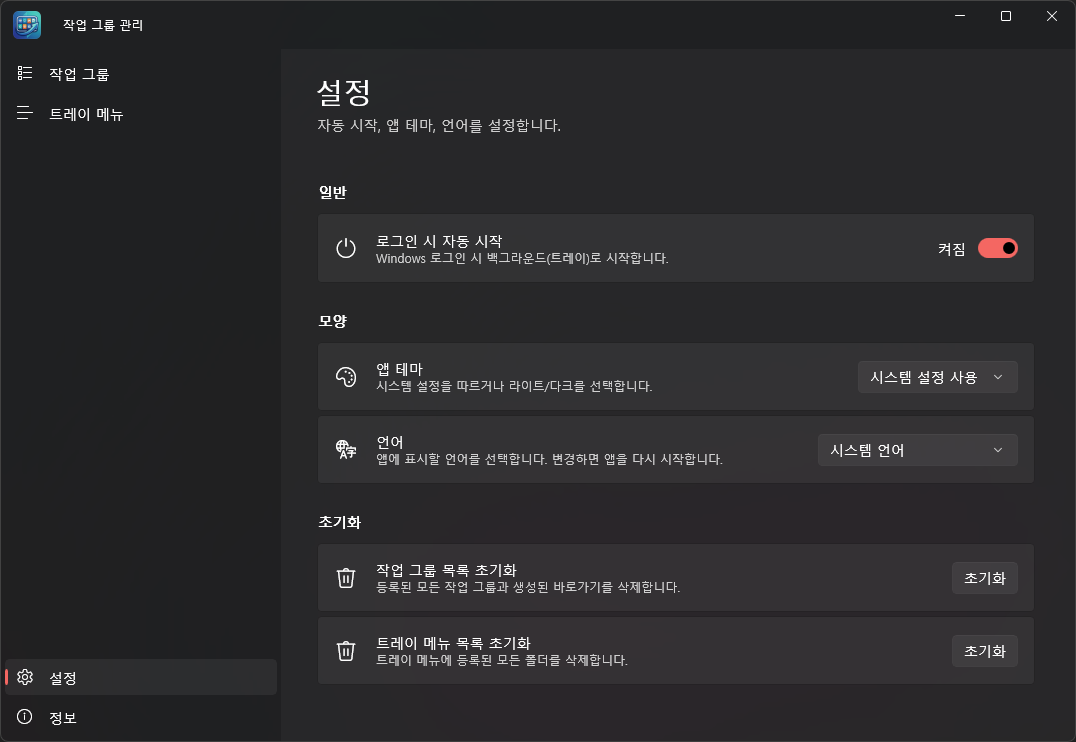Screen dimensions: 1076x742
Task: Click the 작업 그룹 목록 초기화 title text
Action: [x=446, y=570]
